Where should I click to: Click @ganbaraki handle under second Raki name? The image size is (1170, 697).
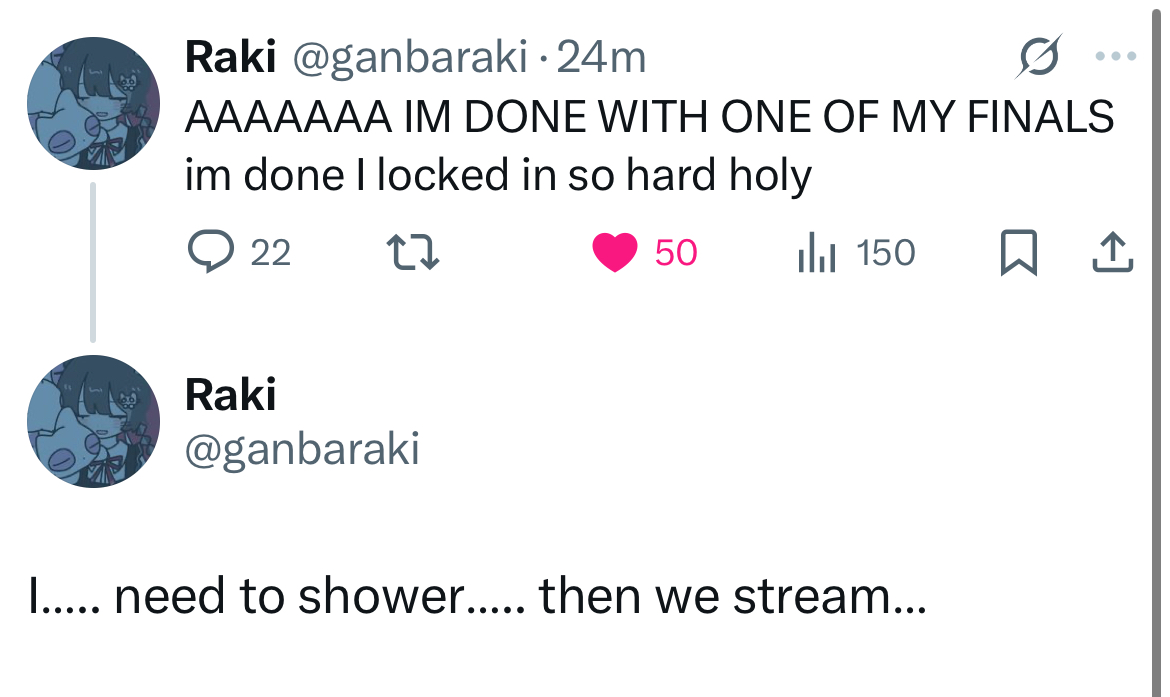click(x=302, y=449)
